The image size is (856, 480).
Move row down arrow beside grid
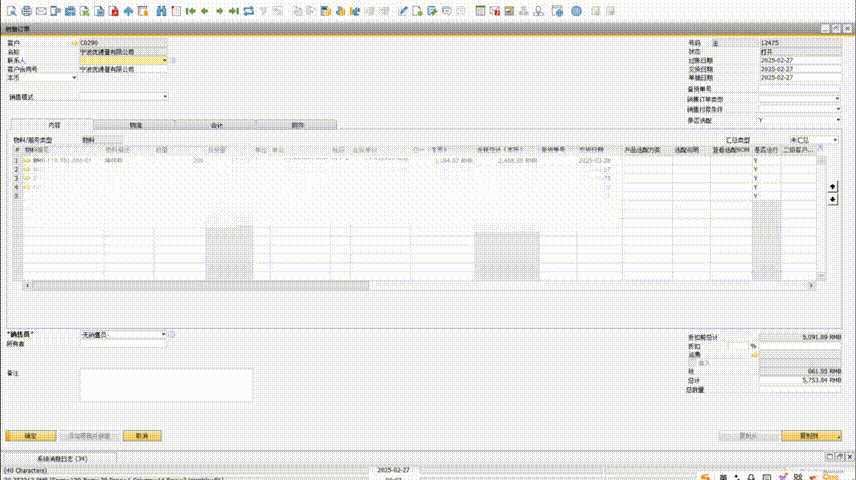pos(834,199)
